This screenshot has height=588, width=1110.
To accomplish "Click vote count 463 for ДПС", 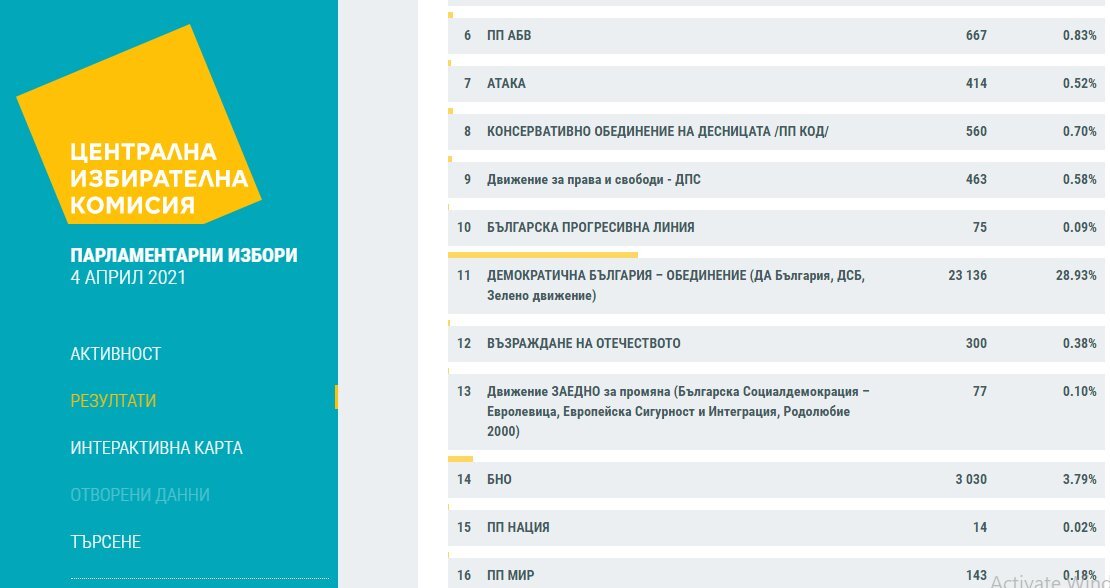I will point(976,180).
